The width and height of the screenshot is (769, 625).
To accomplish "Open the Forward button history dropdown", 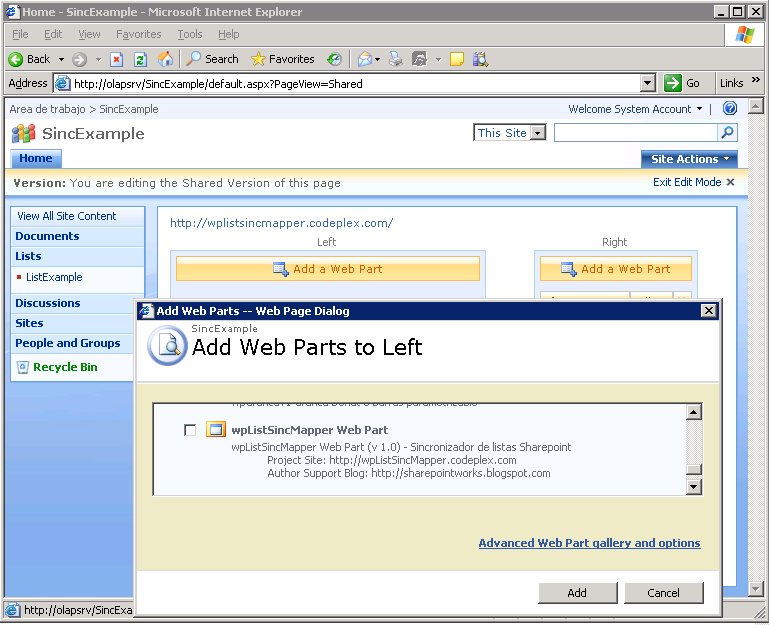I will click(98, 59).
